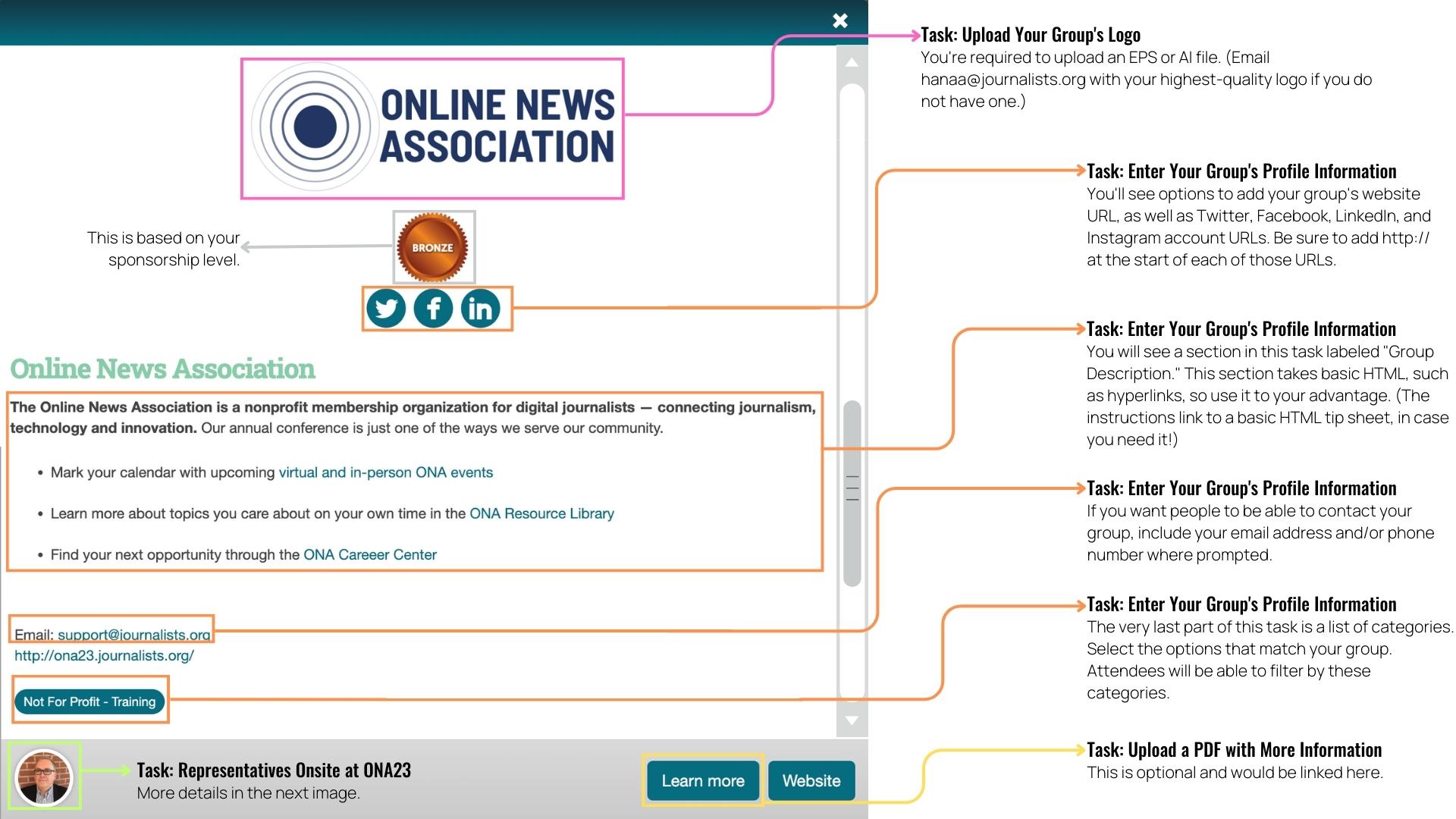Click the representative's profile photo
The width and height of the screenshot is (1456, 819).
coord(44,775)
